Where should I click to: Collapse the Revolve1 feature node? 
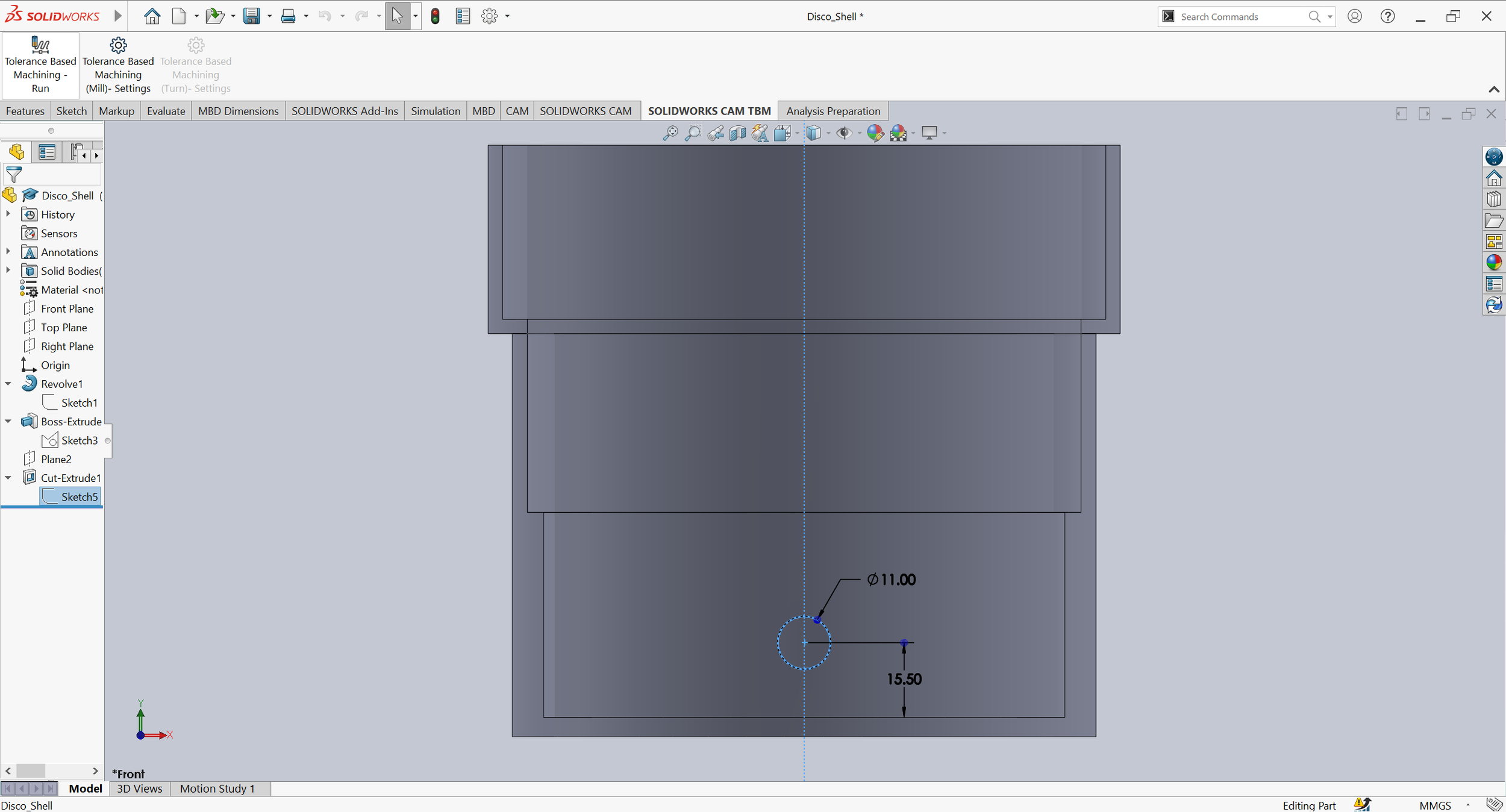click(8, 384)
